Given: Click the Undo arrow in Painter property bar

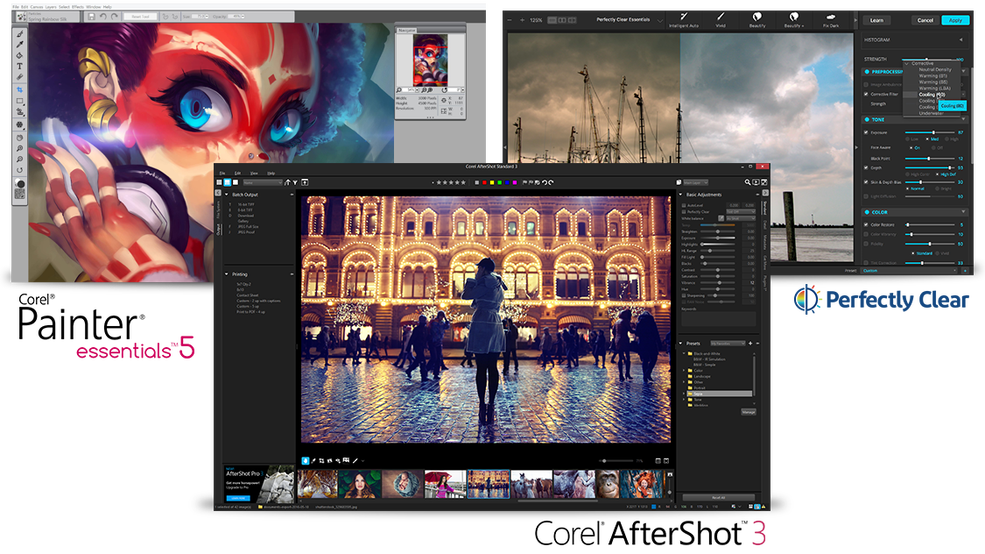Looking at the screenshot, I should (x=103, y=16).
